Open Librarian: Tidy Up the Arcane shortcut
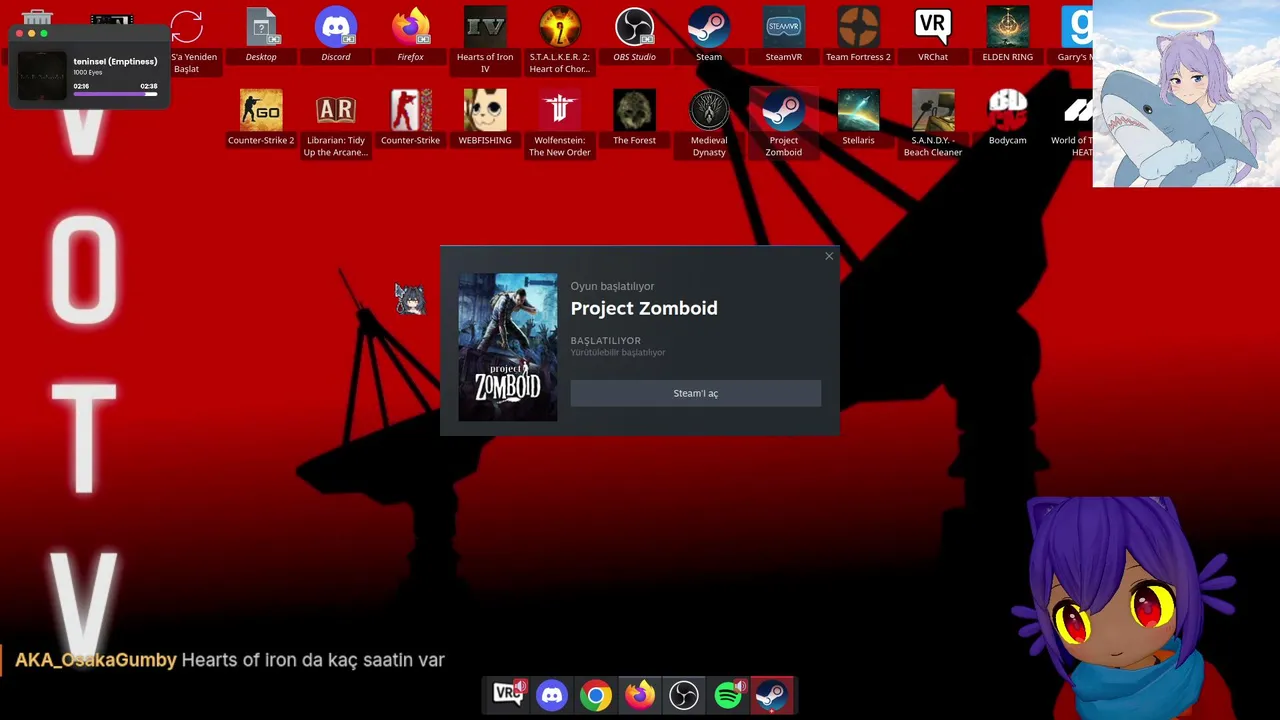Image resolution: width=1280 pixels, height=720 pixels. pos(336,123)
